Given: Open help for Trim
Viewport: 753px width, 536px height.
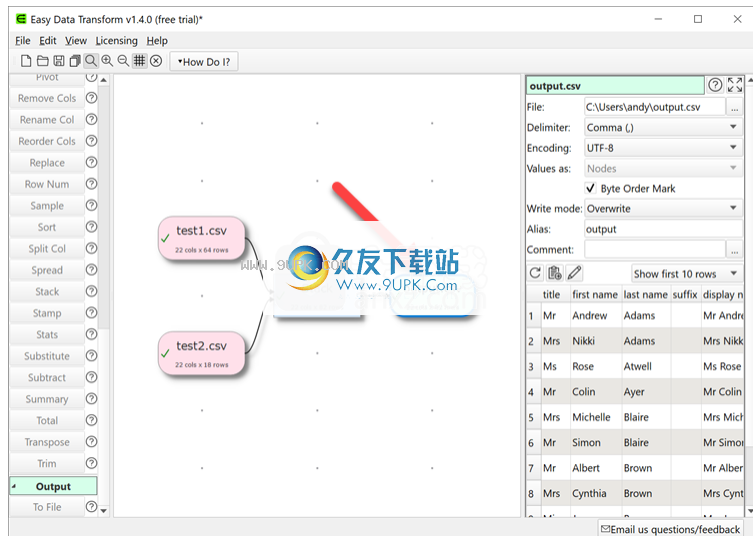Looking at the screenshot, I should point(91,463).
